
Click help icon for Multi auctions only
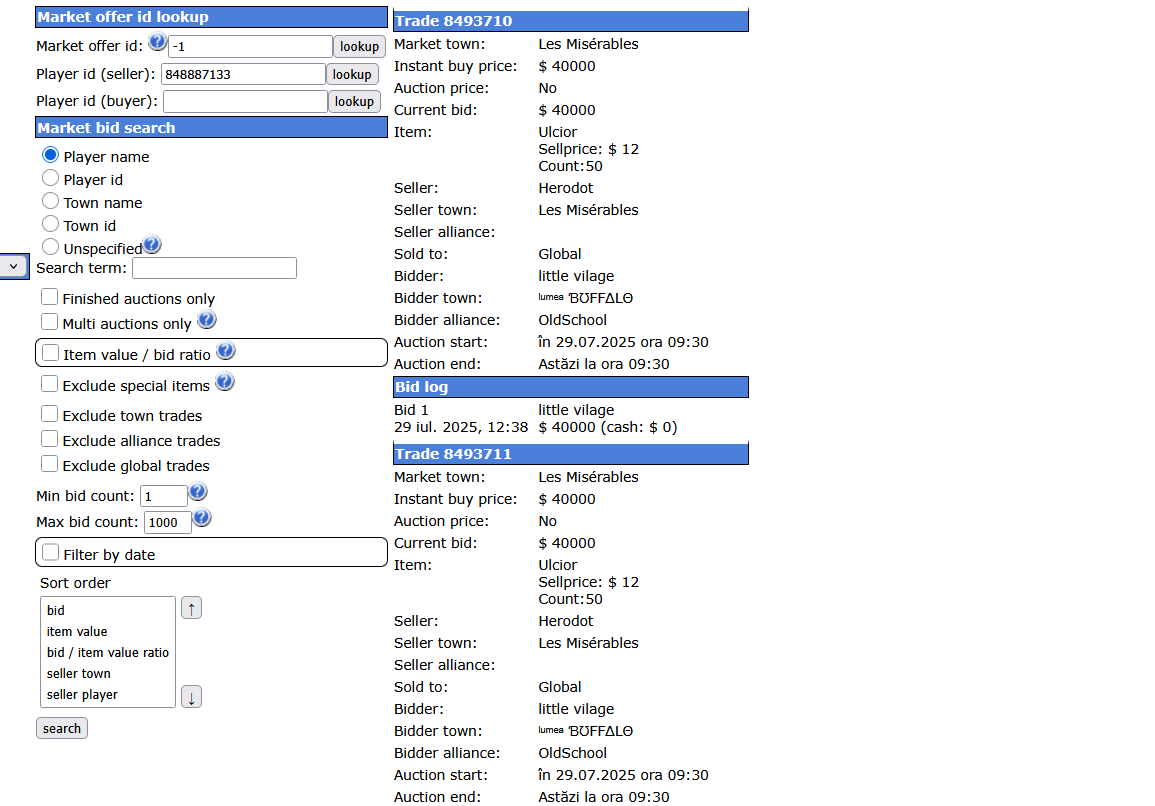coord(207,320)
